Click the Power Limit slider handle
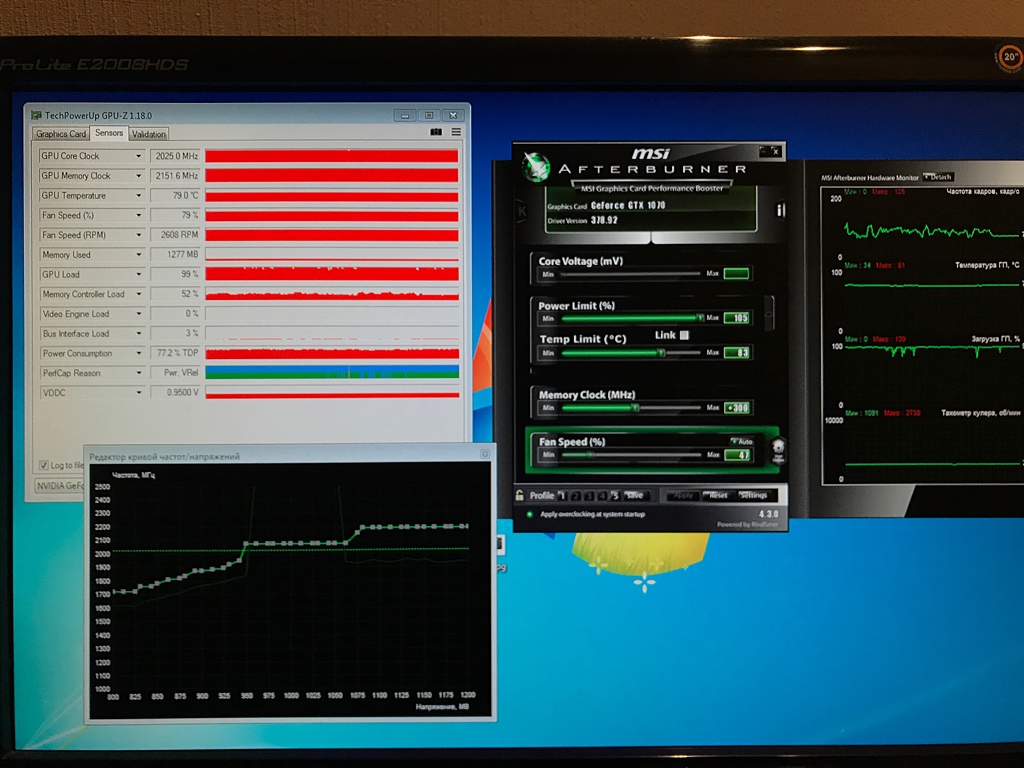1024x768 pixels. (x=700, y=318)
